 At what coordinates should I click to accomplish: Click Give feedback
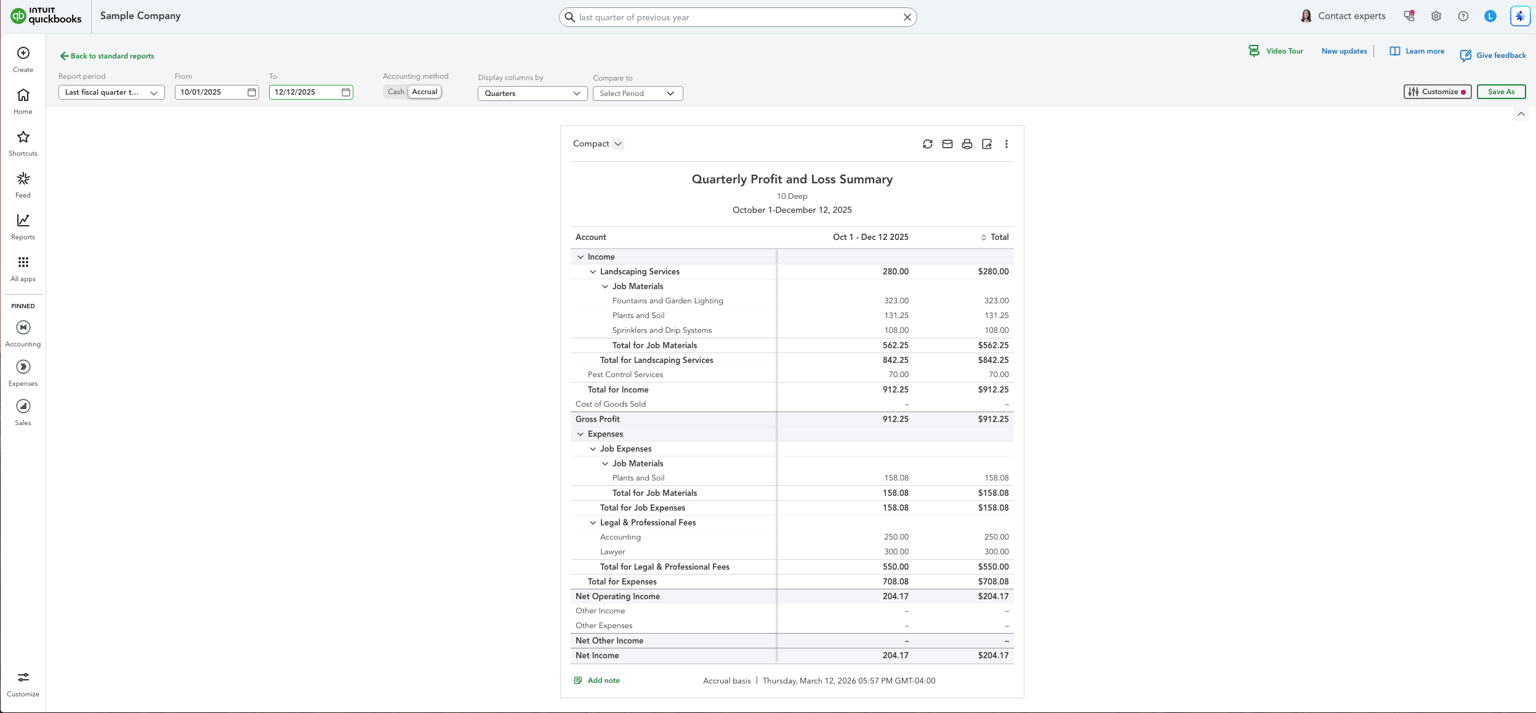point(1493,56)
